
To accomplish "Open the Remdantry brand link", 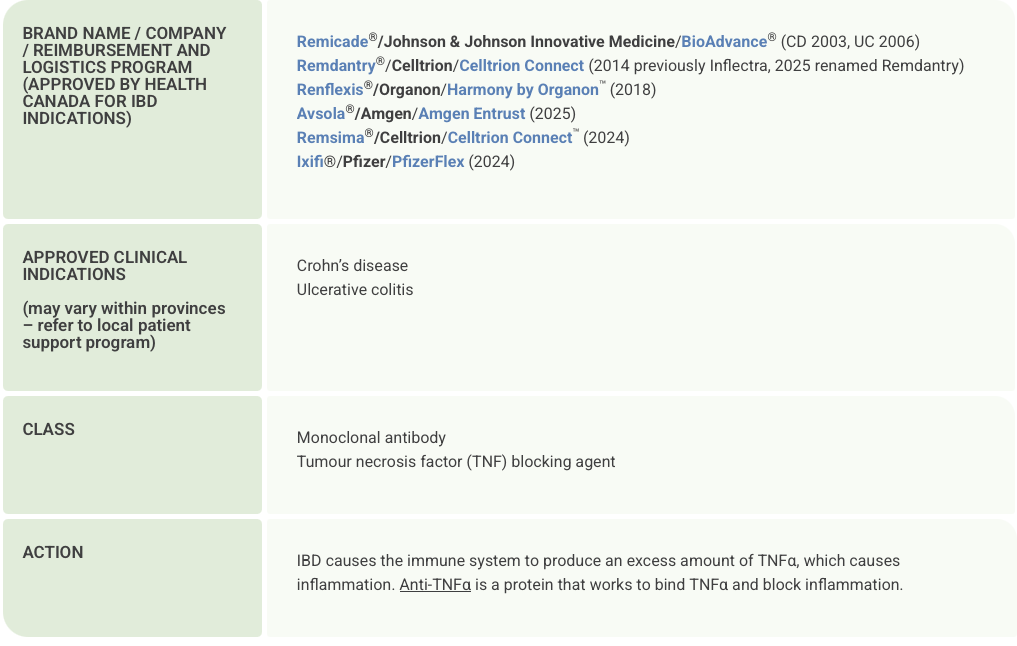I will pos(336,66).
